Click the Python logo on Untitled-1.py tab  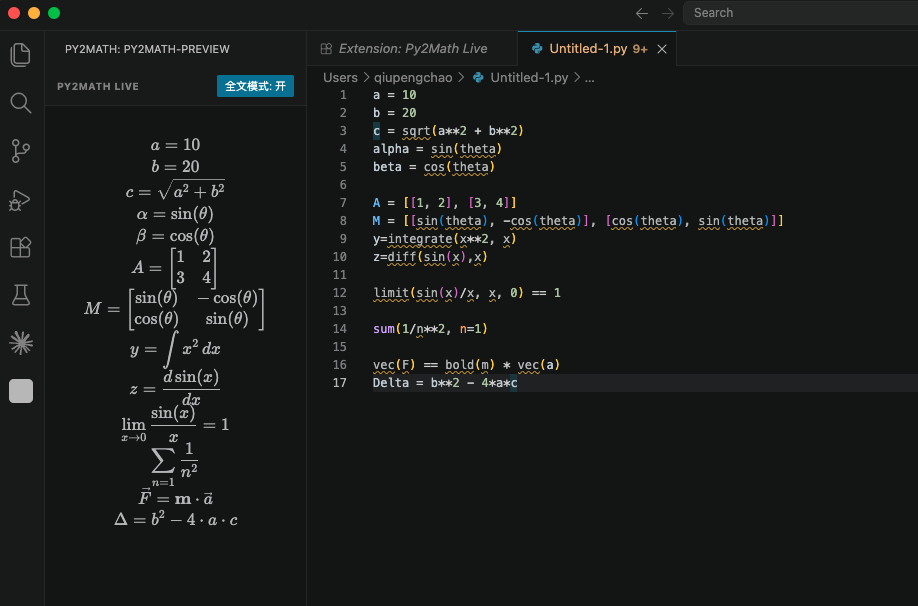pos(534,47)
